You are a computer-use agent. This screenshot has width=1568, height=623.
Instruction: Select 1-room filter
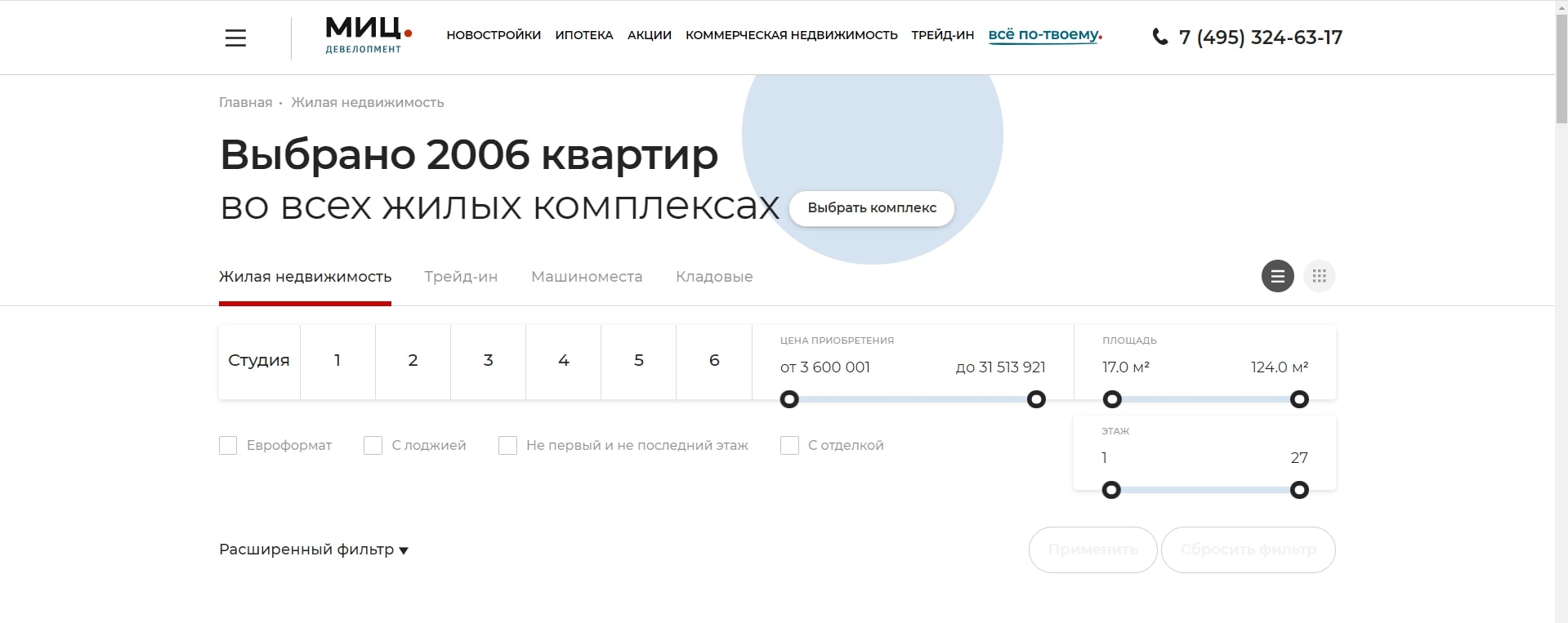(x=337, y=361)
